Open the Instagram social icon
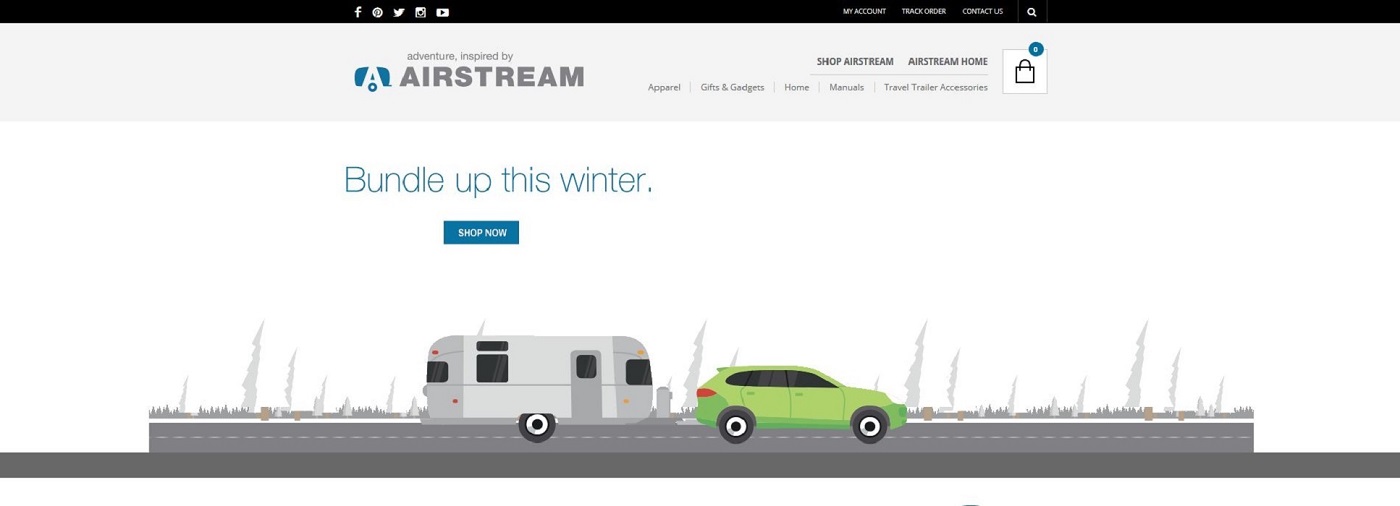The height and width of the screenshot is (506, 1400). [x=421, y=12]
